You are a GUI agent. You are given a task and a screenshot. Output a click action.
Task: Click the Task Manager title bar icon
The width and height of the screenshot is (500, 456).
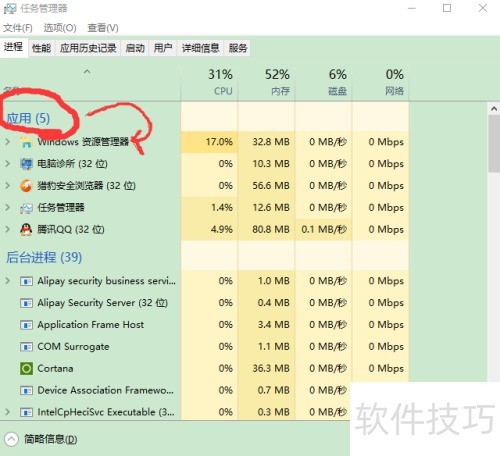point(10,8)
